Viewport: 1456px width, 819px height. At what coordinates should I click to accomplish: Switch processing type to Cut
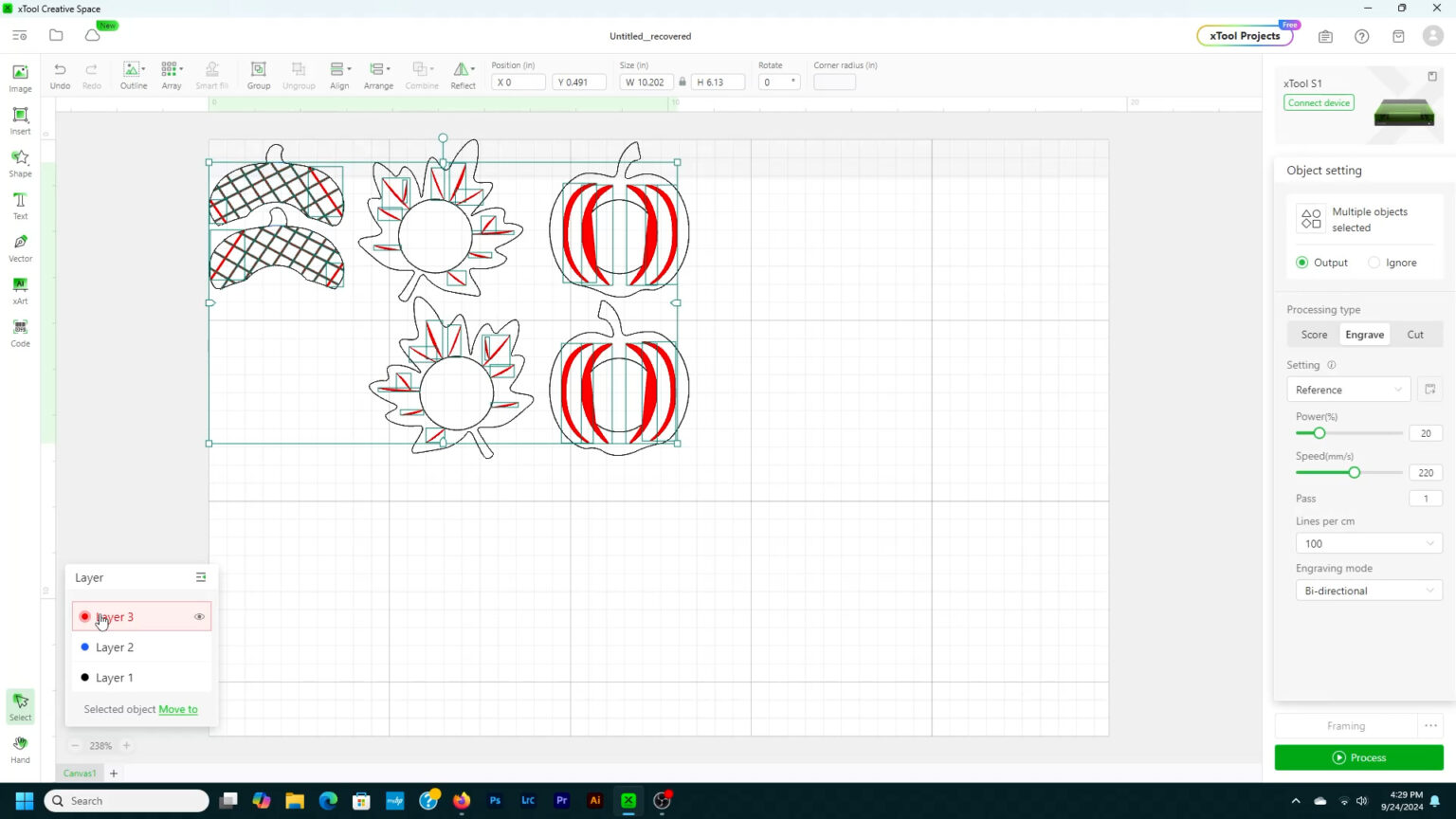[x=1414, y=335]
